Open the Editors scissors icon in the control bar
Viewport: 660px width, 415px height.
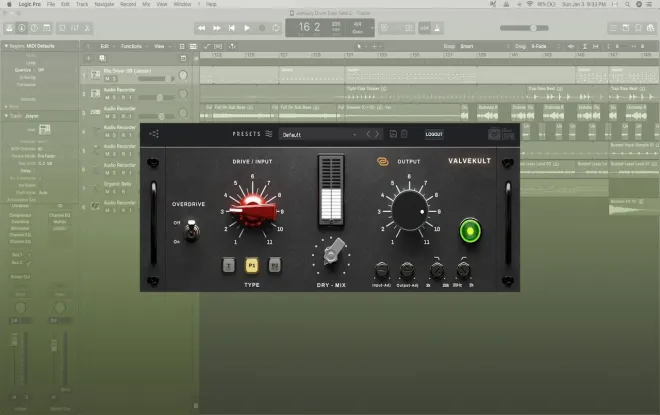(87, 28)
